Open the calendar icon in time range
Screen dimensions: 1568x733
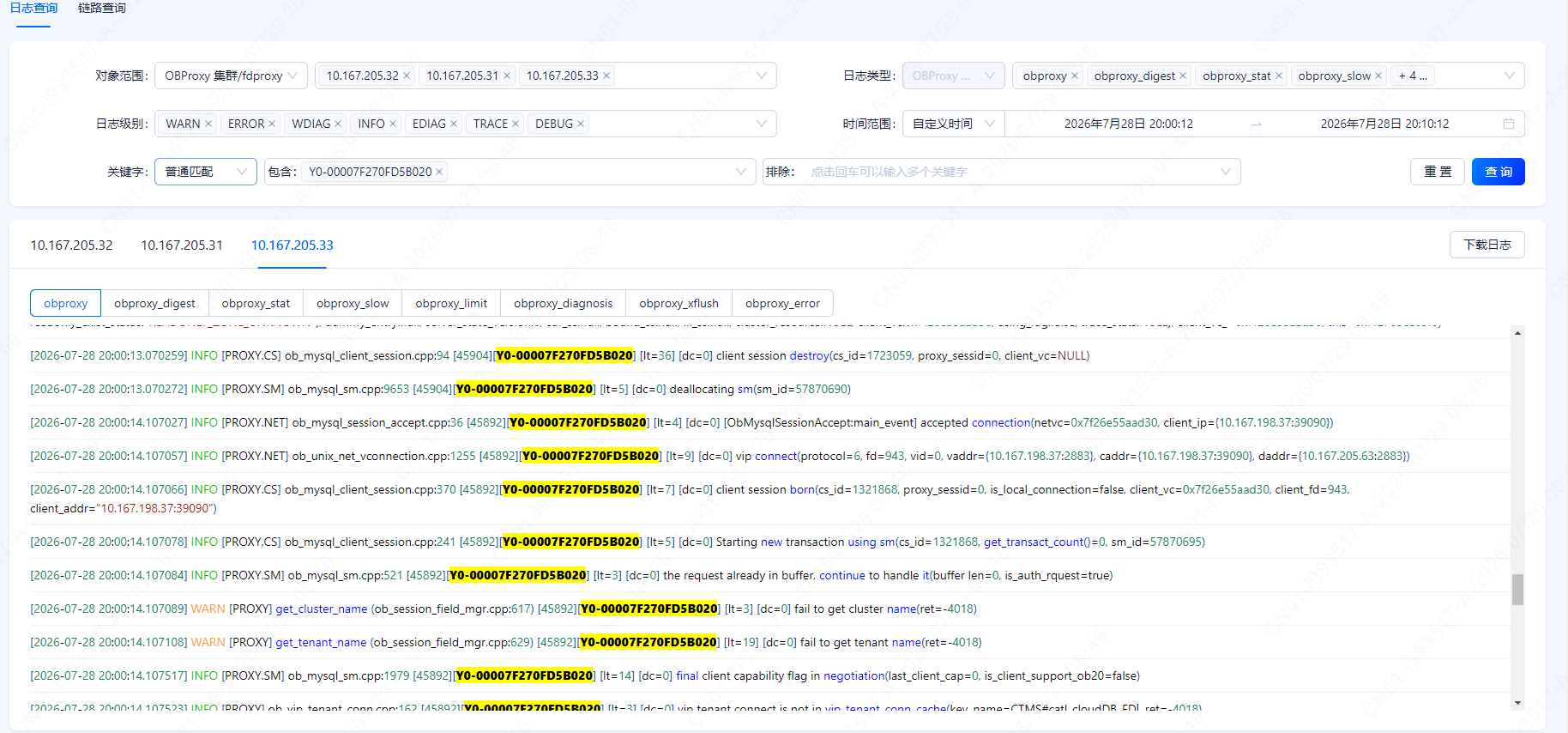pos(1509,124)
